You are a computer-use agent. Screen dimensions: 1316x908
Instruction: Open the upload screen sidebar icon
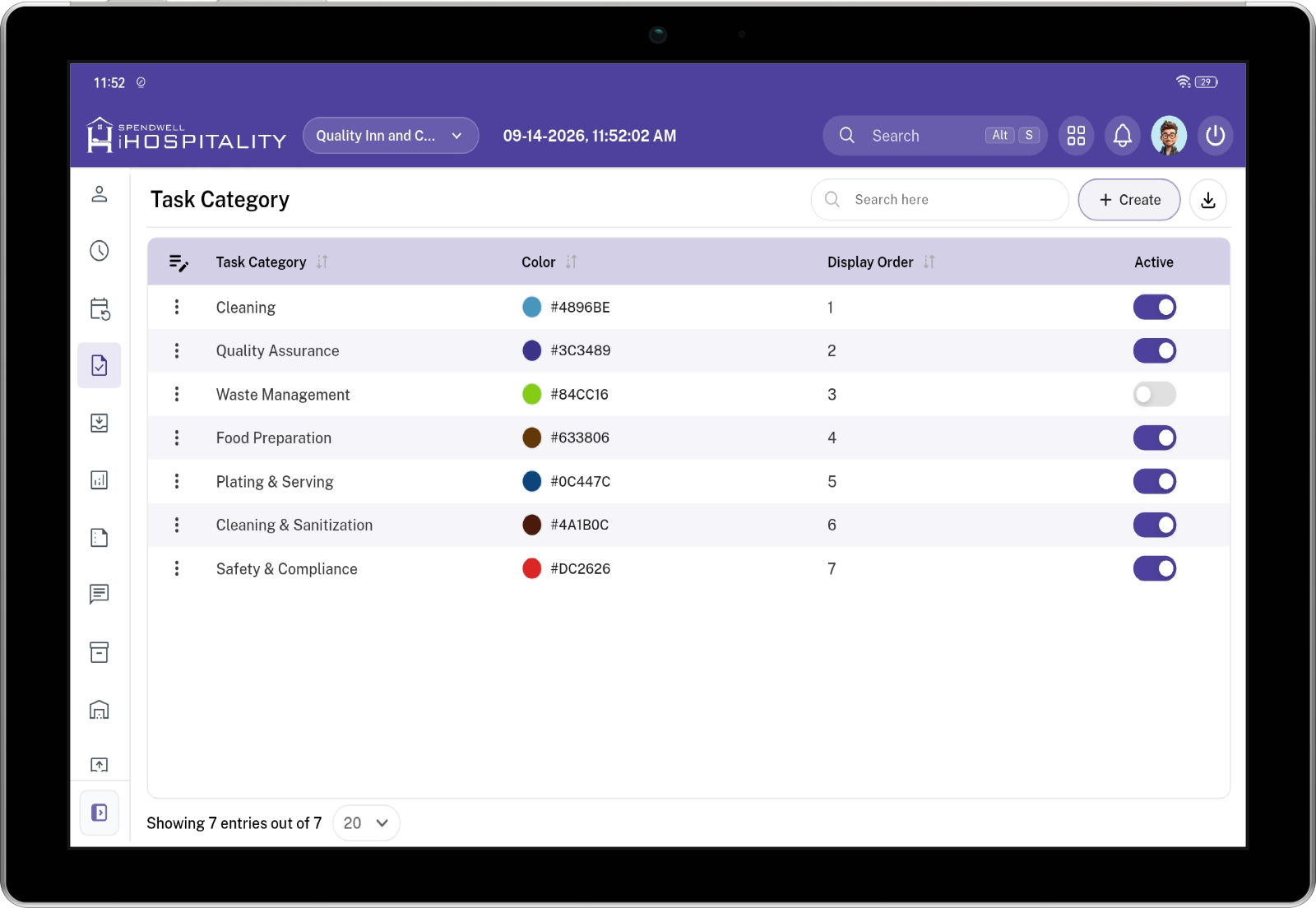click(x=100, y=765)
